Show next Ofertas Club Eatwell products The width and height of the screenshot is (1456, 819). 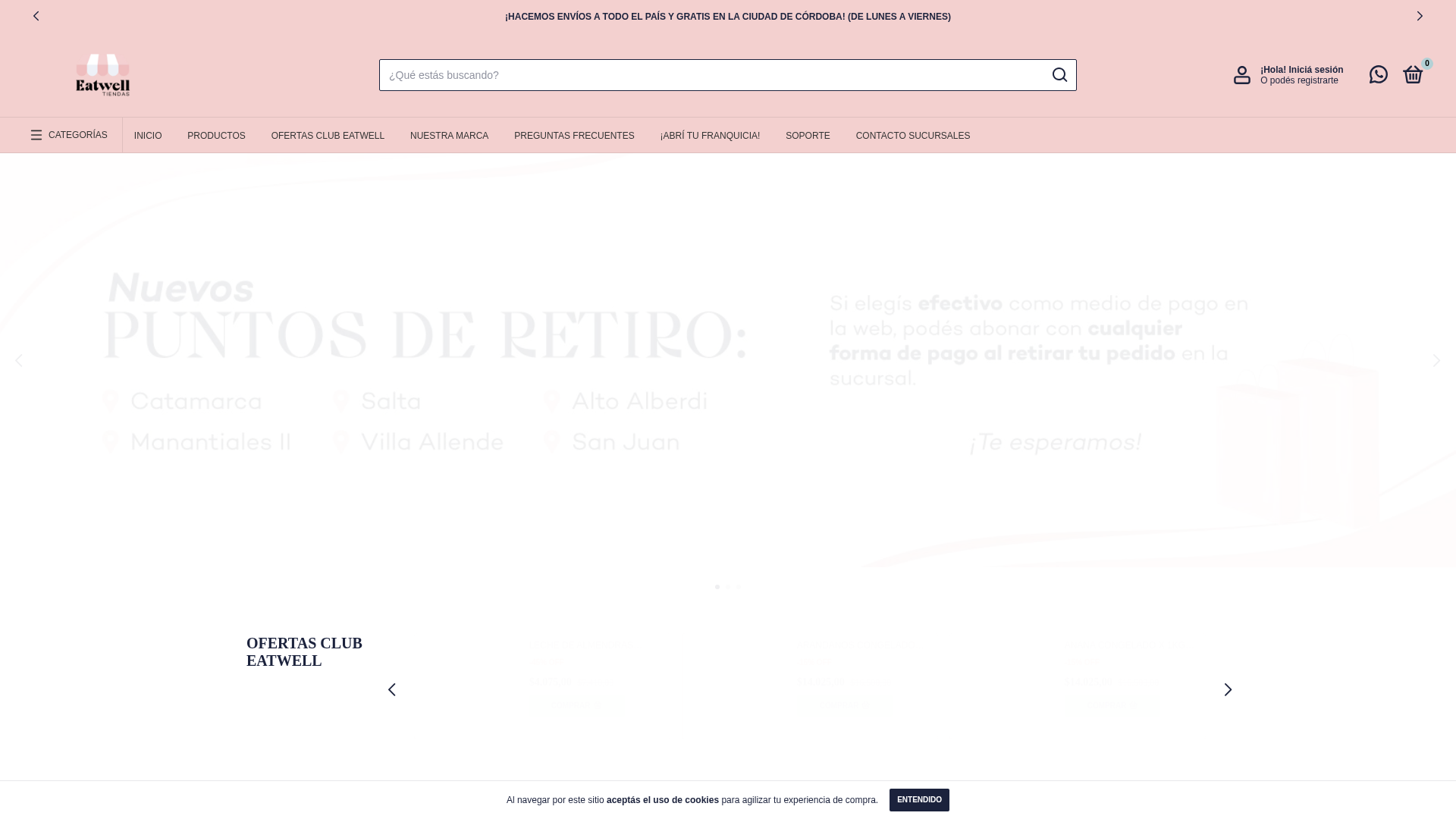1228,689
